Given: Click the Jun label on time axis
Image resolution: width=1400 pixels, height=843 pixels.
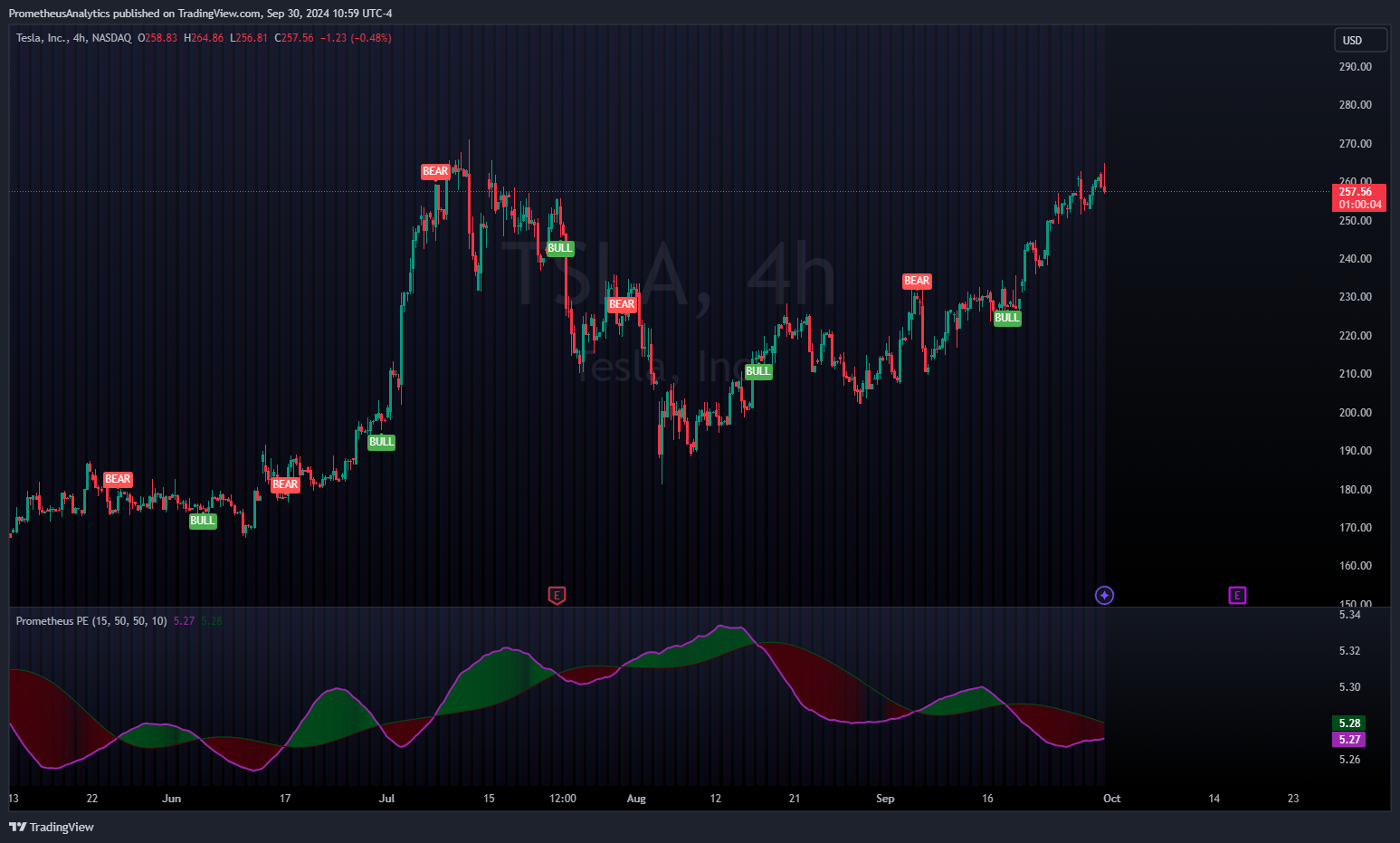Looking at the screenshot, I should click(x=171, y=799).
